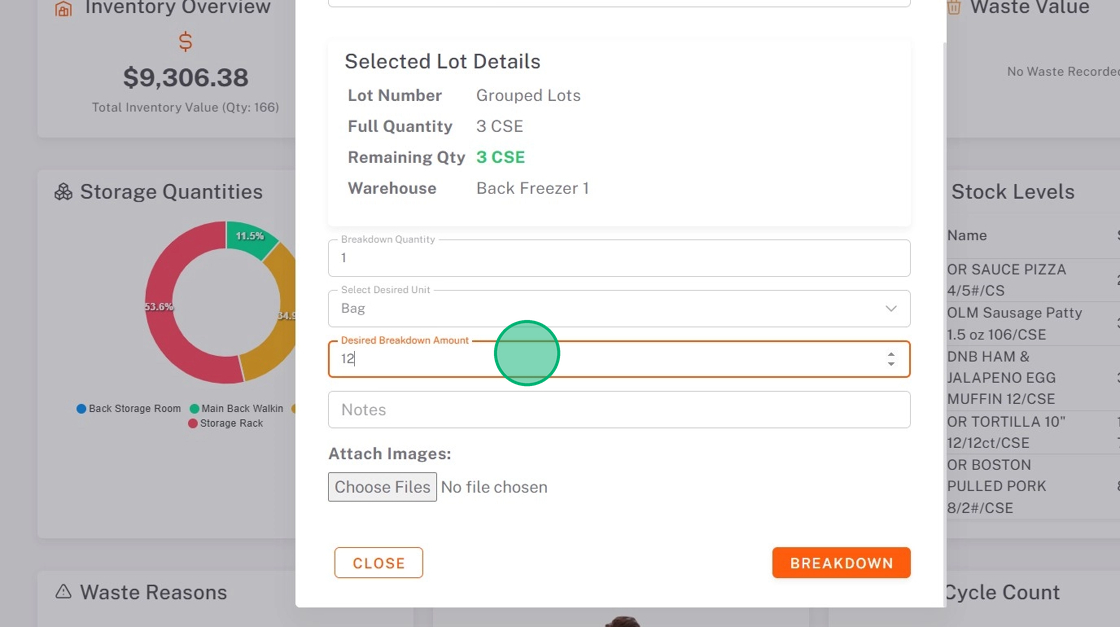Open the Select Desired Unit dropdown

click(619, 309)
